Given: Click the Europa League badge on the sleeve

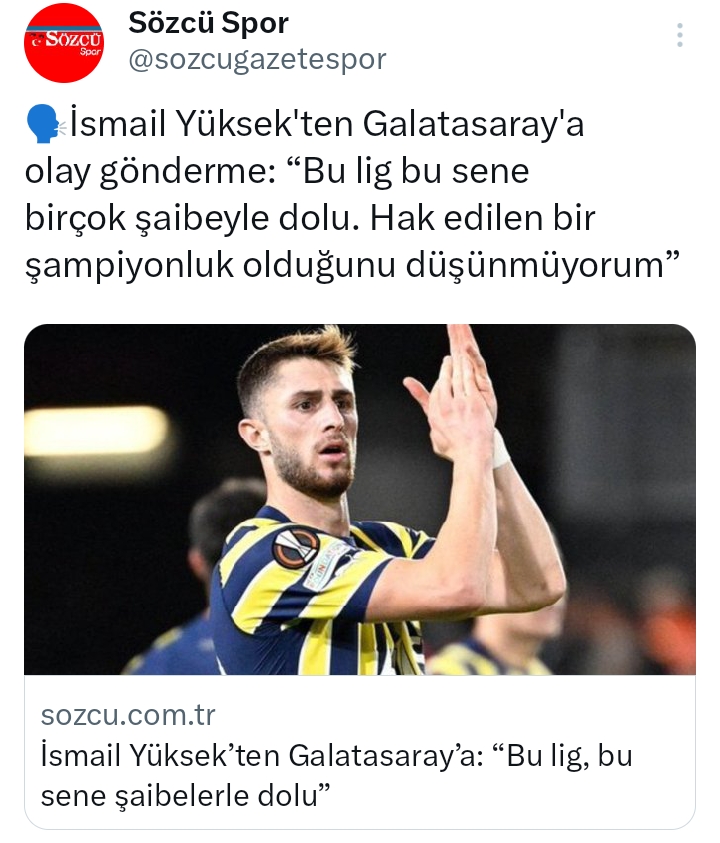Looking at the screenshot, I should click(x=295, y=548).
